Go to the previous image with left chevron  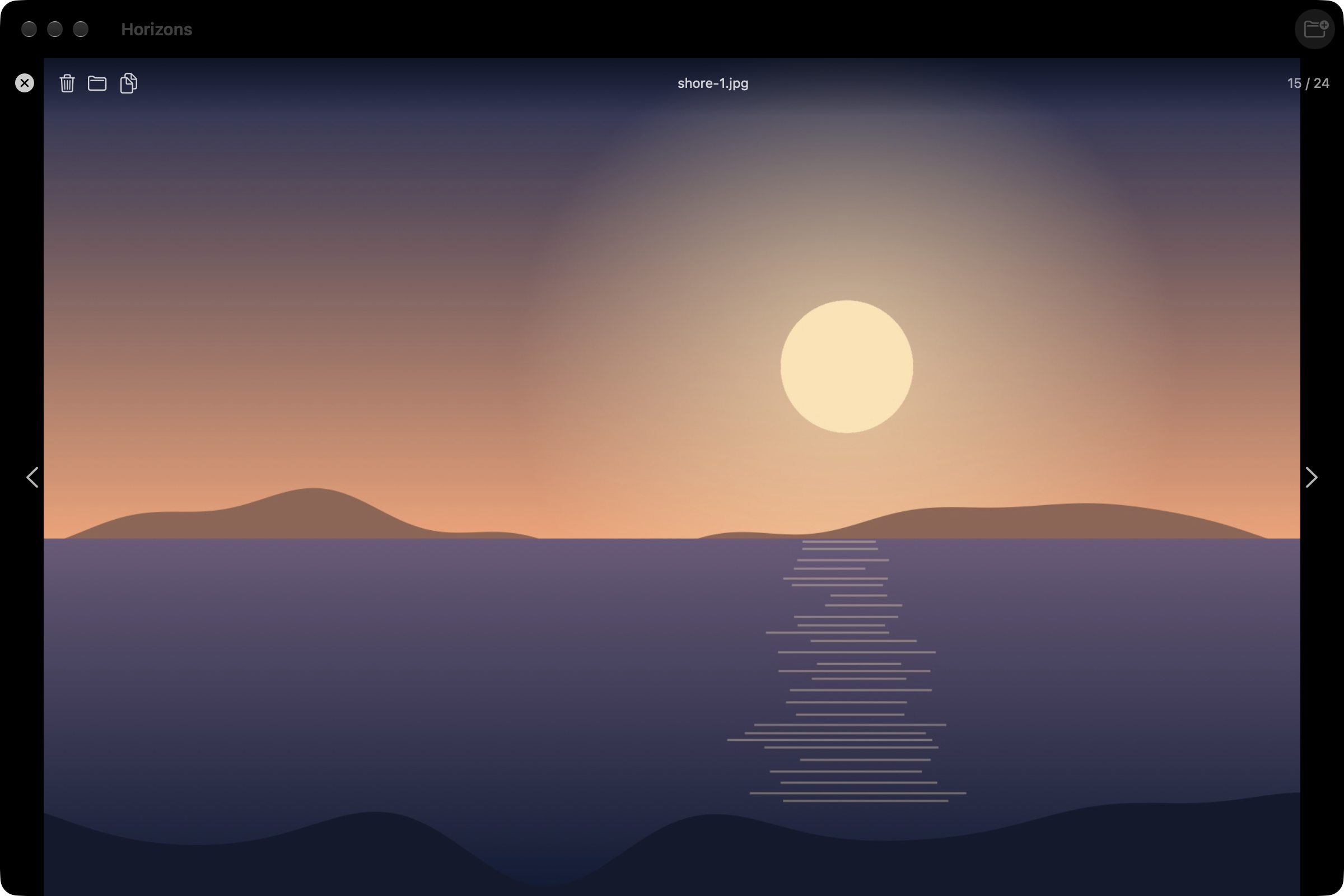32,477
